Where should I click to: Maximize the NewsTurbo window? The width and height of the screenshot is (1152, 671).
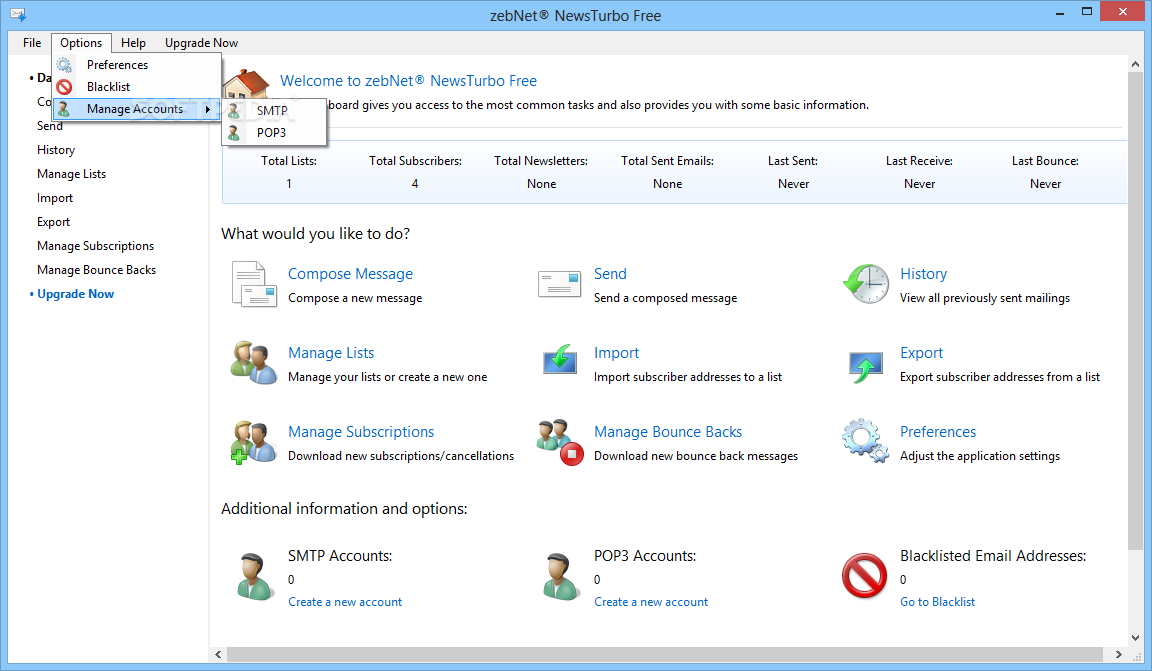tap(1087, 12)
